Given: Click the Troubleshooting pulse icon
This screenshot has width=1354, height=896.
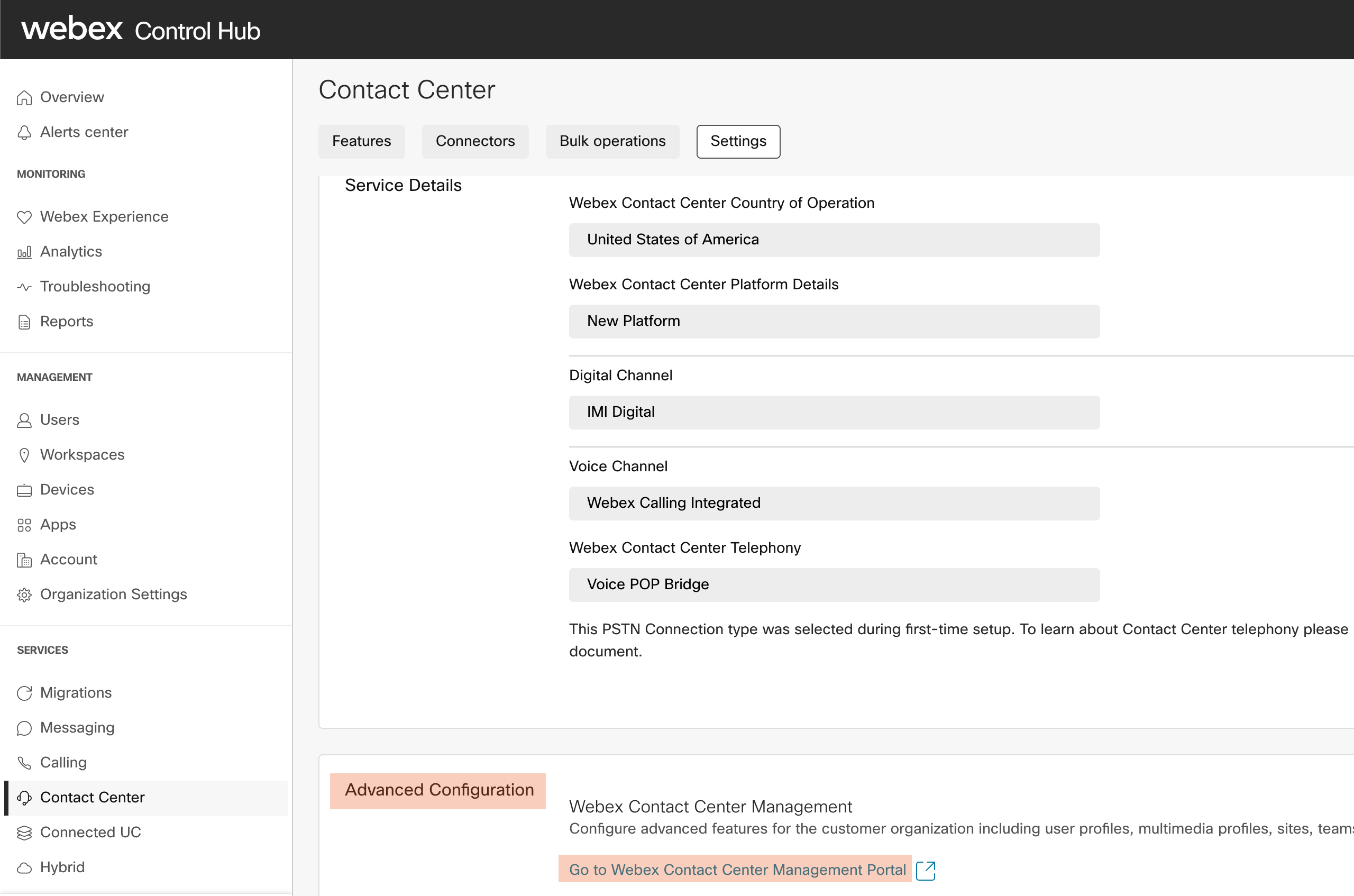Looking at the screenshot, I should coord(24,287).
